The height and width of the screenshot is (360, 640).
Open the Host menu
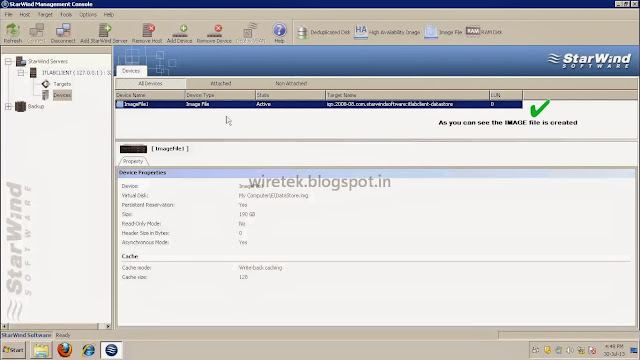click(x=25, y=14)
